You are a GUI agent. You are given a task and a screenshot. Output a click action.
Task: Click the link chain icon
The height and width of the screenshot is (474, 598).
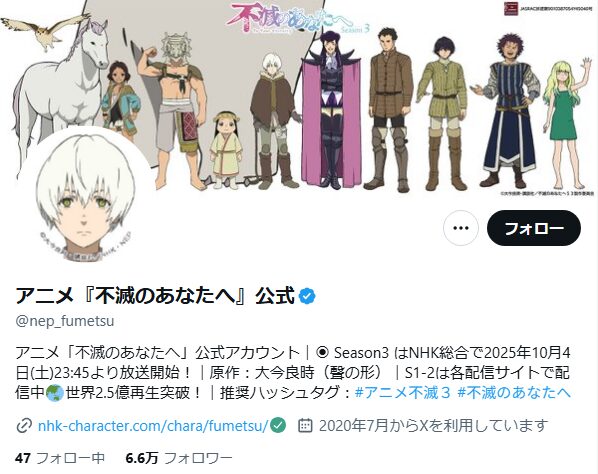(24, 426)
